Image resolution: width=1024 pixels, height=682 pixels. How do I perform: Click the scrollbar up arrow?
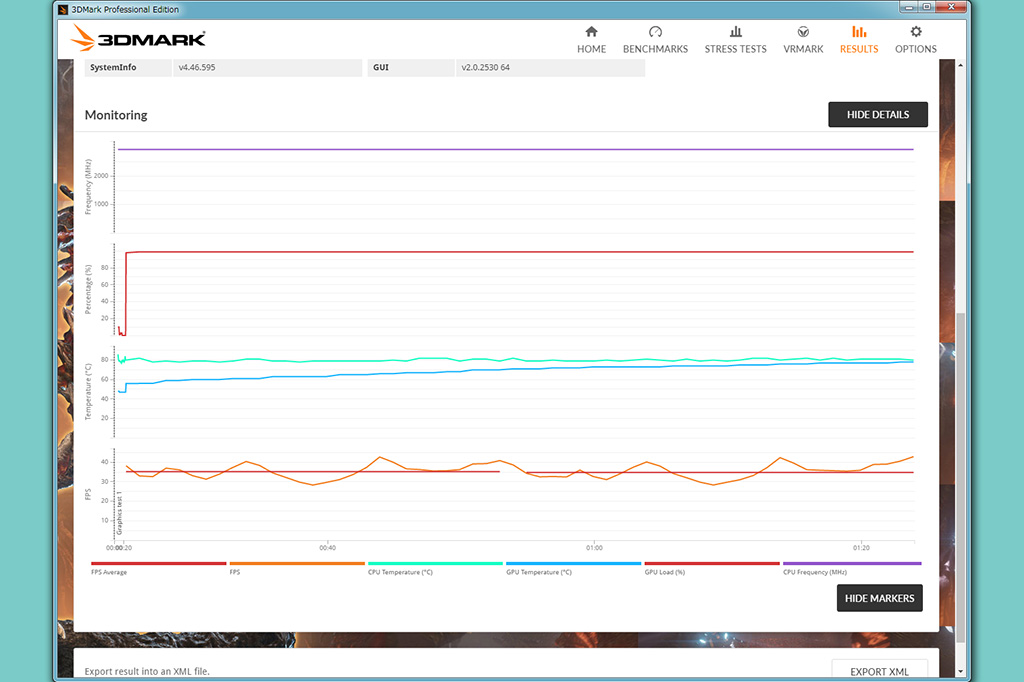pyautogui.click(x=960, y=65)
